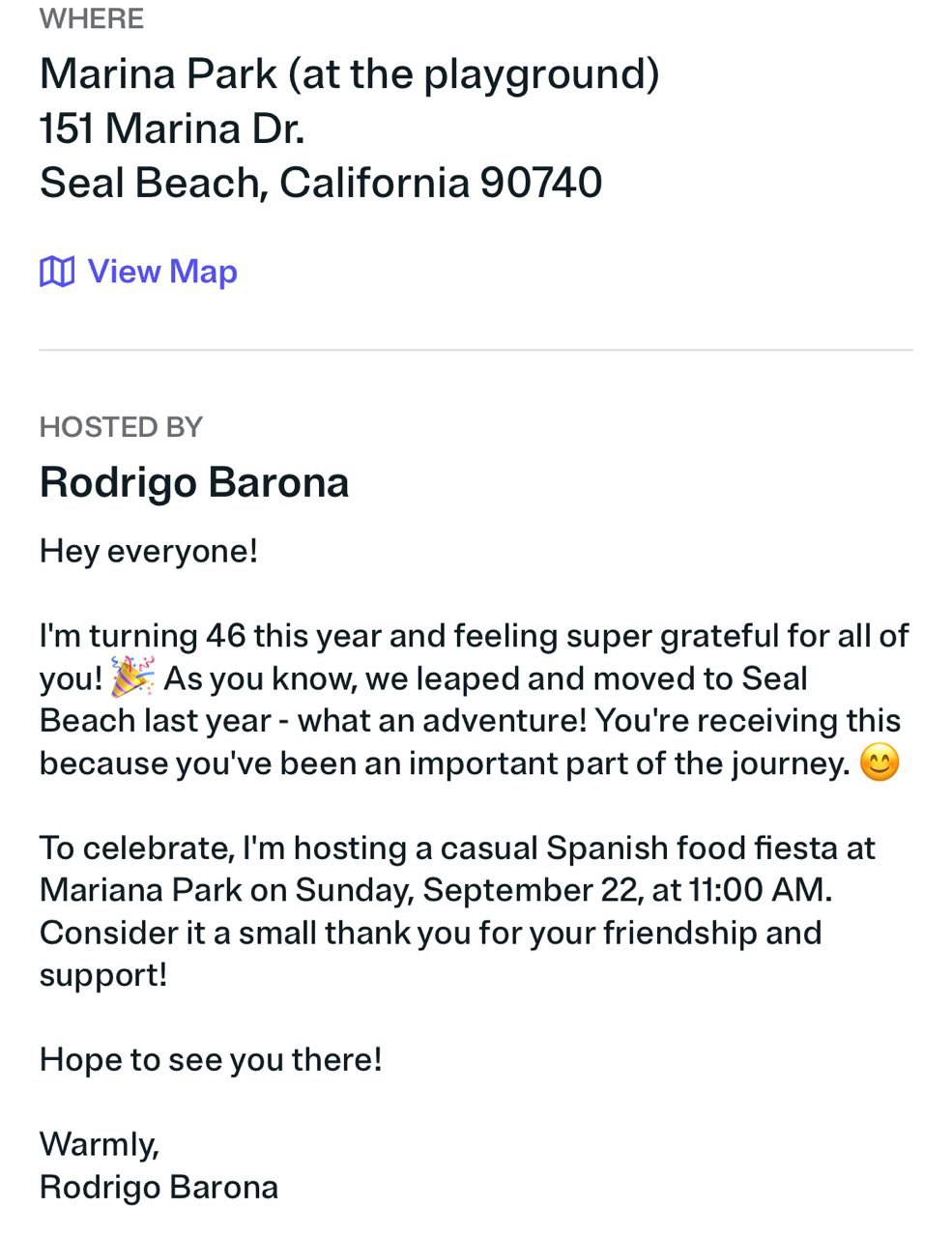Click the horizontal divider line
The height and width of the screenshot is (1237, 952).
click(476, 350)
